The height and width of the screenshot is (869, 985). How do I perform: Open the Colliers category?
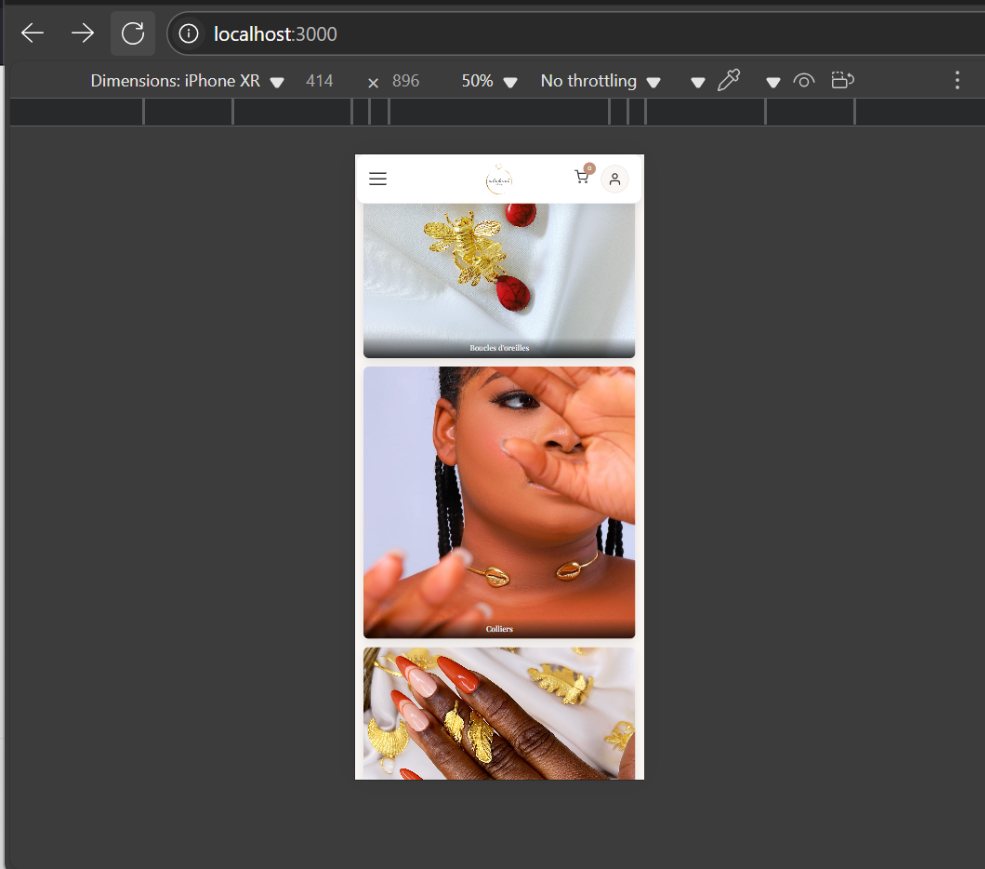click(499, 502)
